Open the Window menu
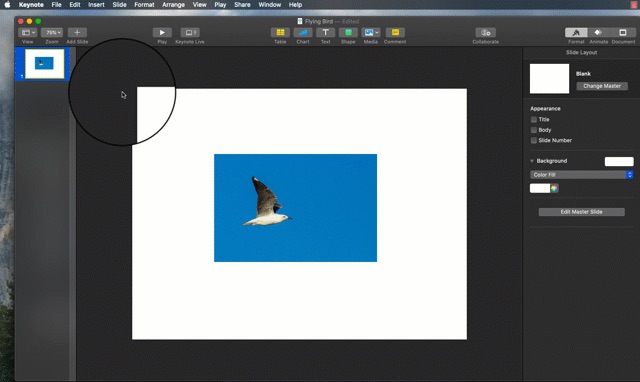Screen dimensions: 640x382 [270, 5]
